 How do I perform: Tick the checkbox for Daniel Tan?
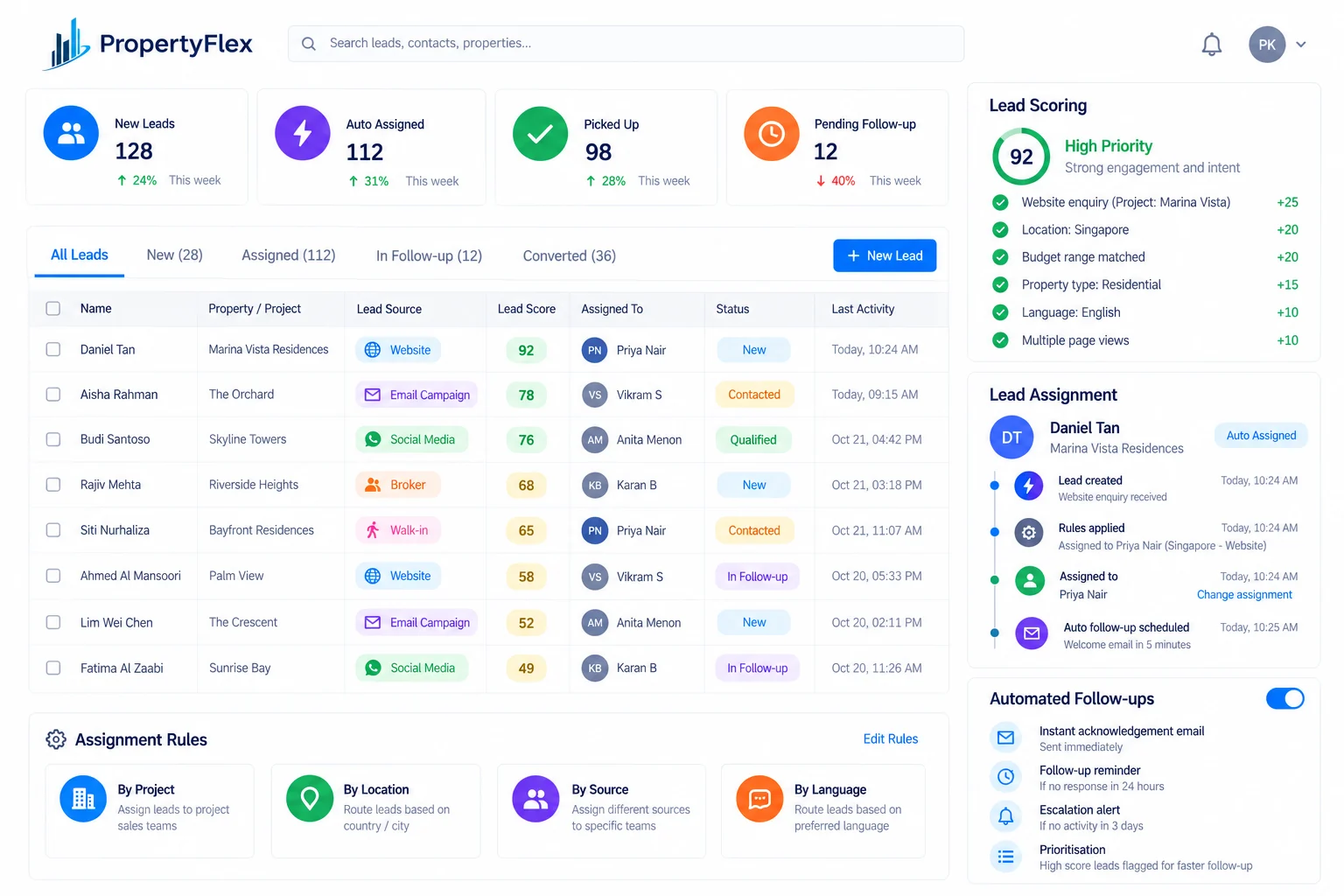(53, 349)
